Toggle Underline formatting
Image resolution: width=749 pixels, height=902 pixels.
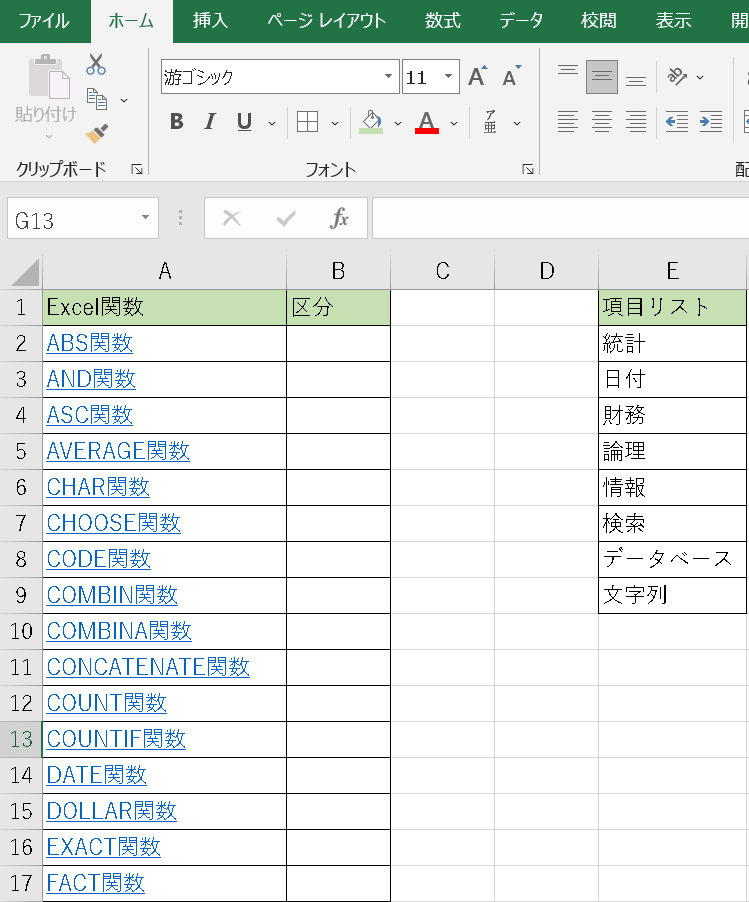[244, 122]
